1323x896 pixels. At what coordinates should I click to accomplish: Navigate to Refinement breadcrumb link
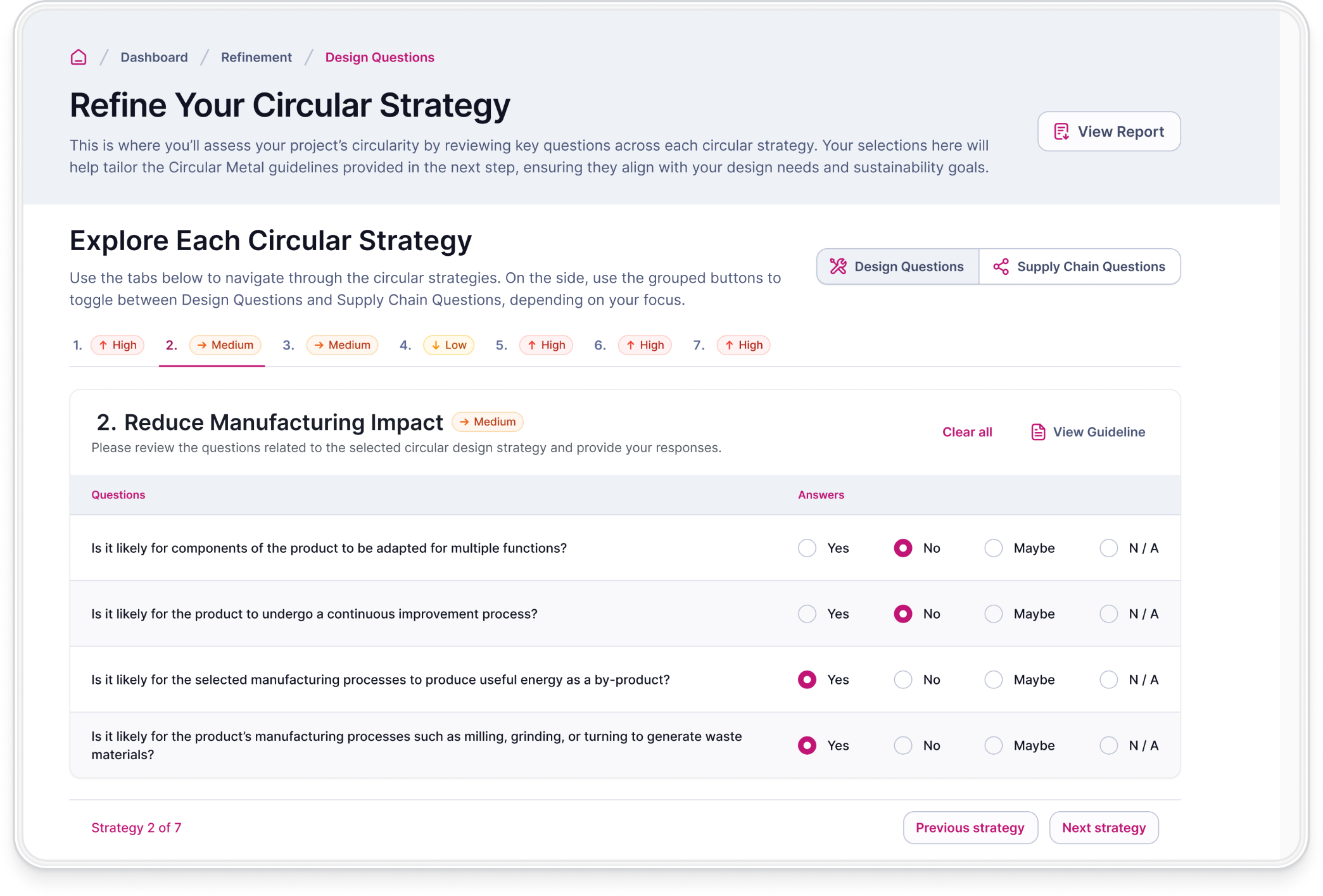(x=256, y=57)
